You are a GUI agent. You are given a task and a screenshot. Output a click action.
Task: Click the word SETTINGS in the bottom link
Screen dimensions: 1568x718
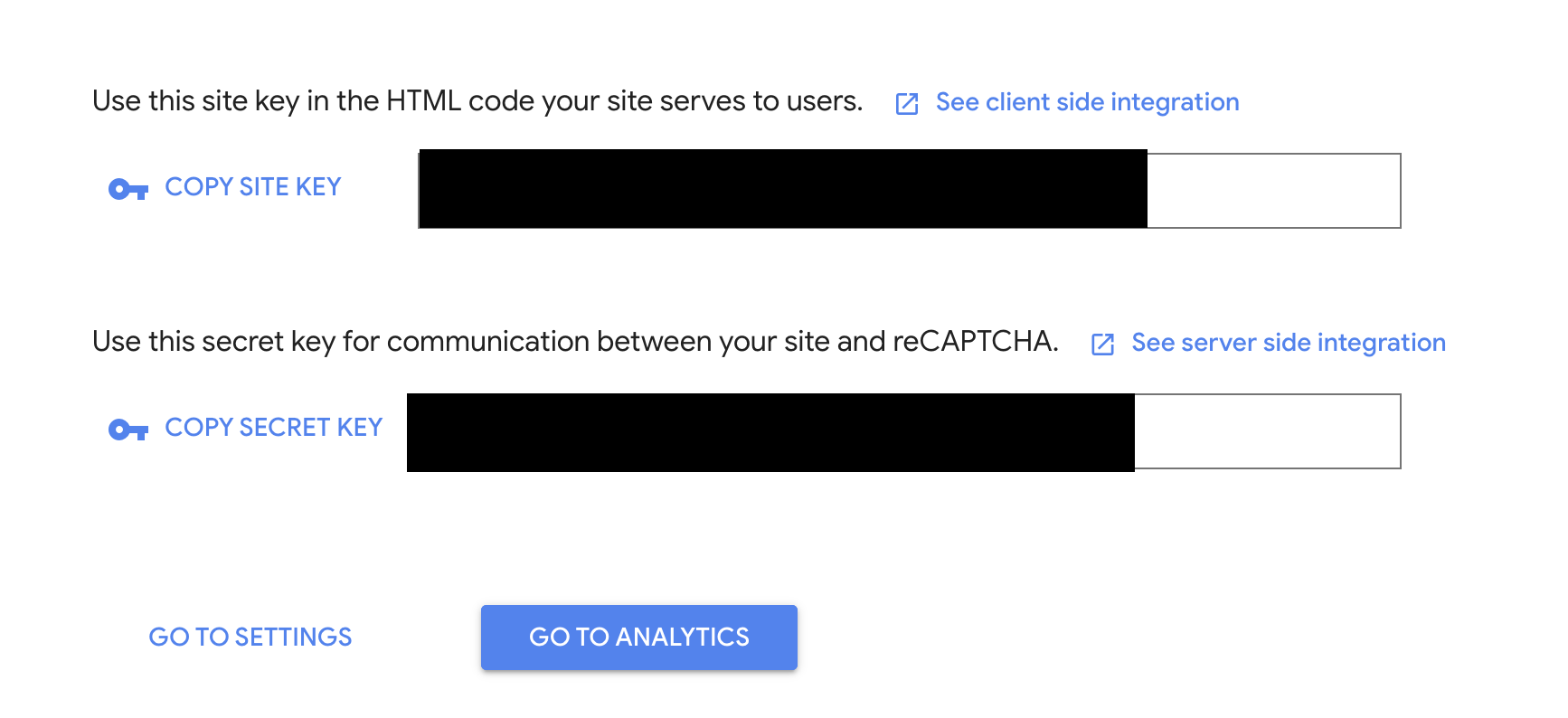click(x=293, y=638)
